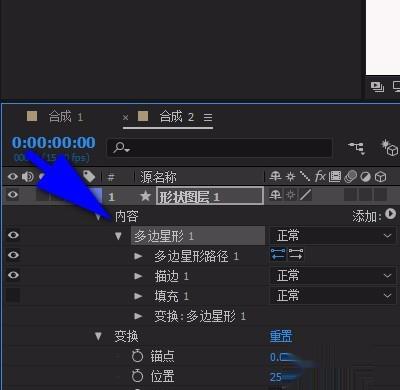
Task: Expand the 多边星形路径 1 property group
Action: coord(138,256)
